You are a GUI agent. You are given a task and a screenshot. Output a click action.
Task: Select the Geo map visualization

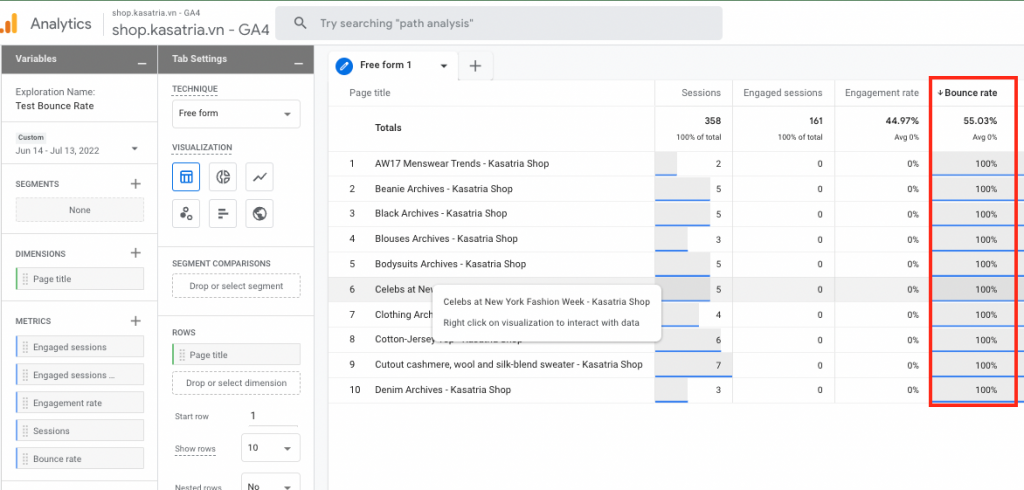pos(259,213)
